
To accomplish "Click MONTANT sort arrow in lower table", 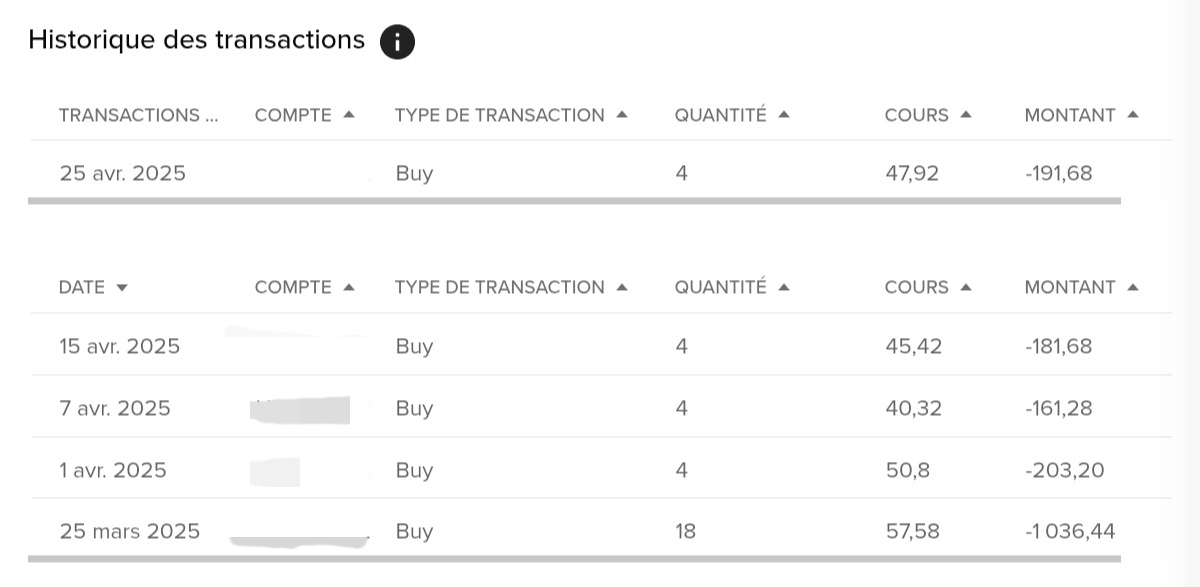I will 1133,287.
